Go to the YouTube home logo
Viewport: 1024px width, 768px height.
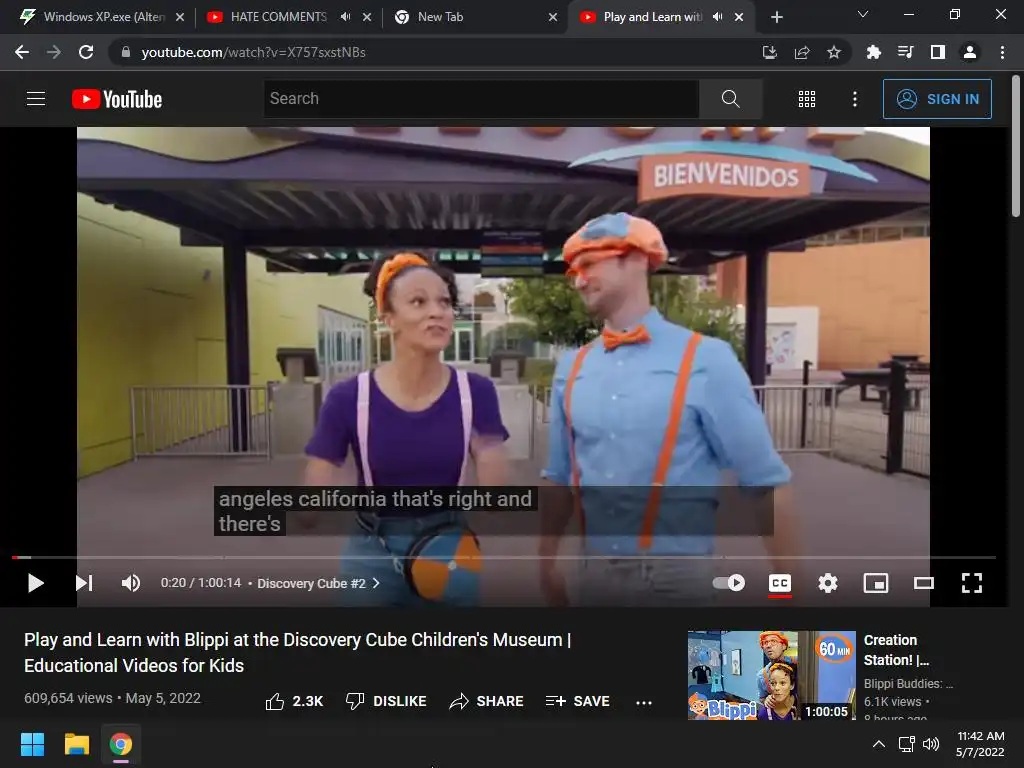point(117,99)
